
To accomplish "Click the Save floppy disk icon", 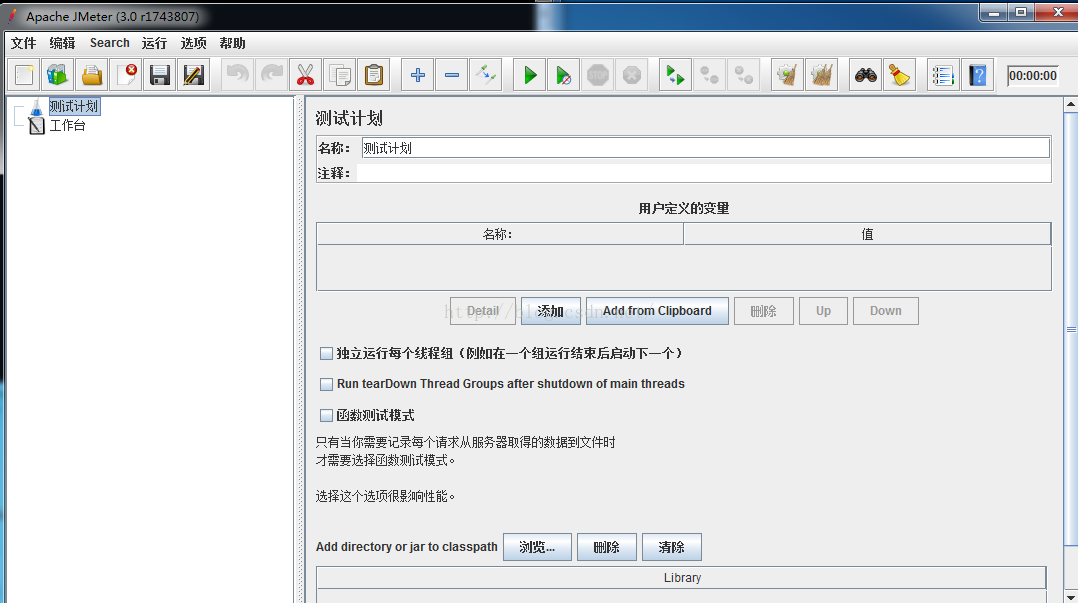I will pyautogui.click(x=160, y=75).
